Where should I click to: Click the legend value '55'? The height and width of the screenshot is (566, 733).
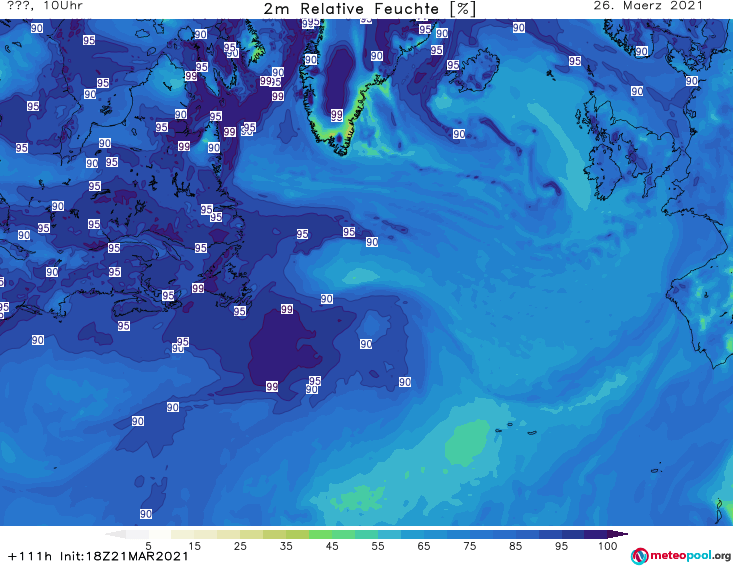point(378,546)
